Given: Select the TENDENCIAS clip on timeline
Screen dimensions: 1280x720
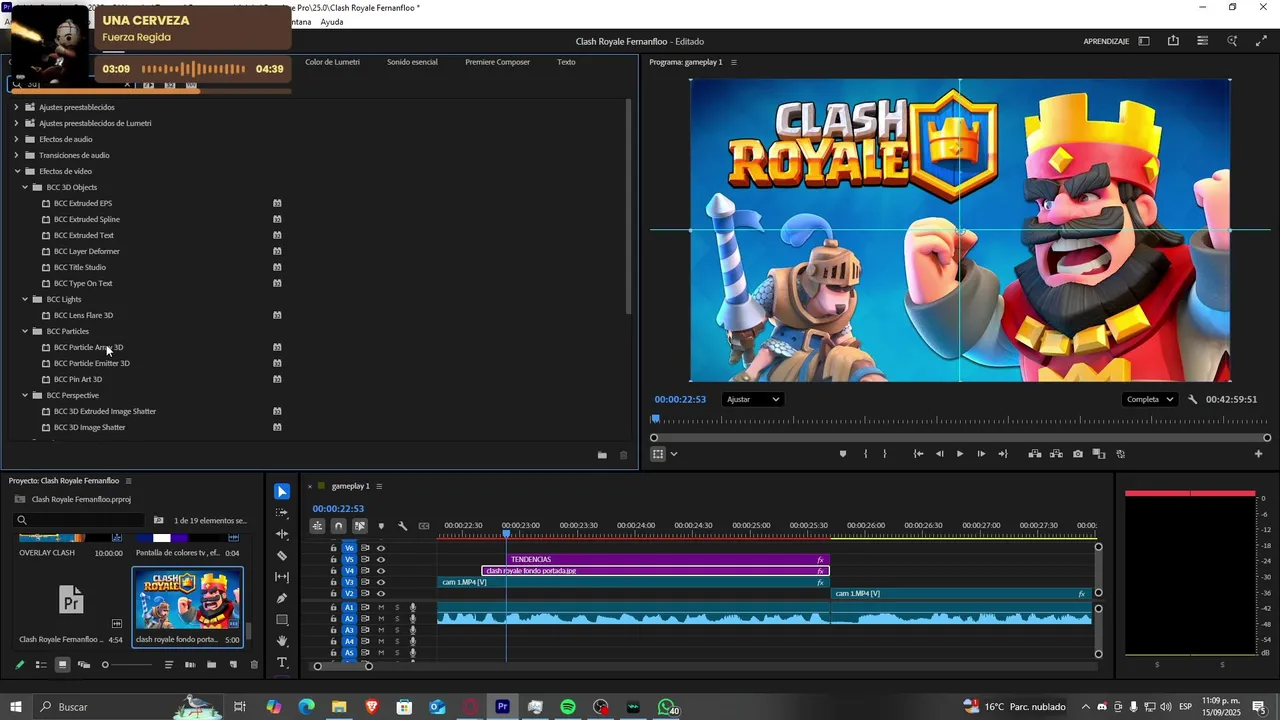Looking at the screenshot, I should coord(668,559).
